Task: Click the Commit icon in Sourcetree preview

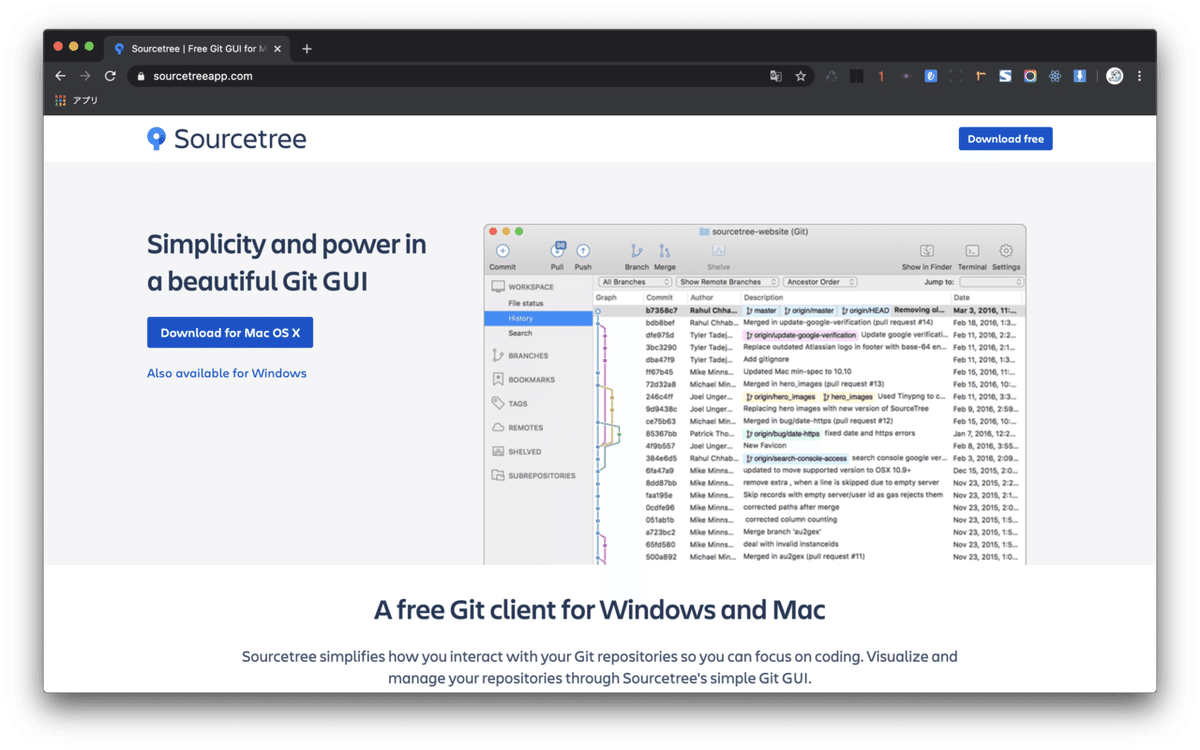Action: tap(503, 251)
